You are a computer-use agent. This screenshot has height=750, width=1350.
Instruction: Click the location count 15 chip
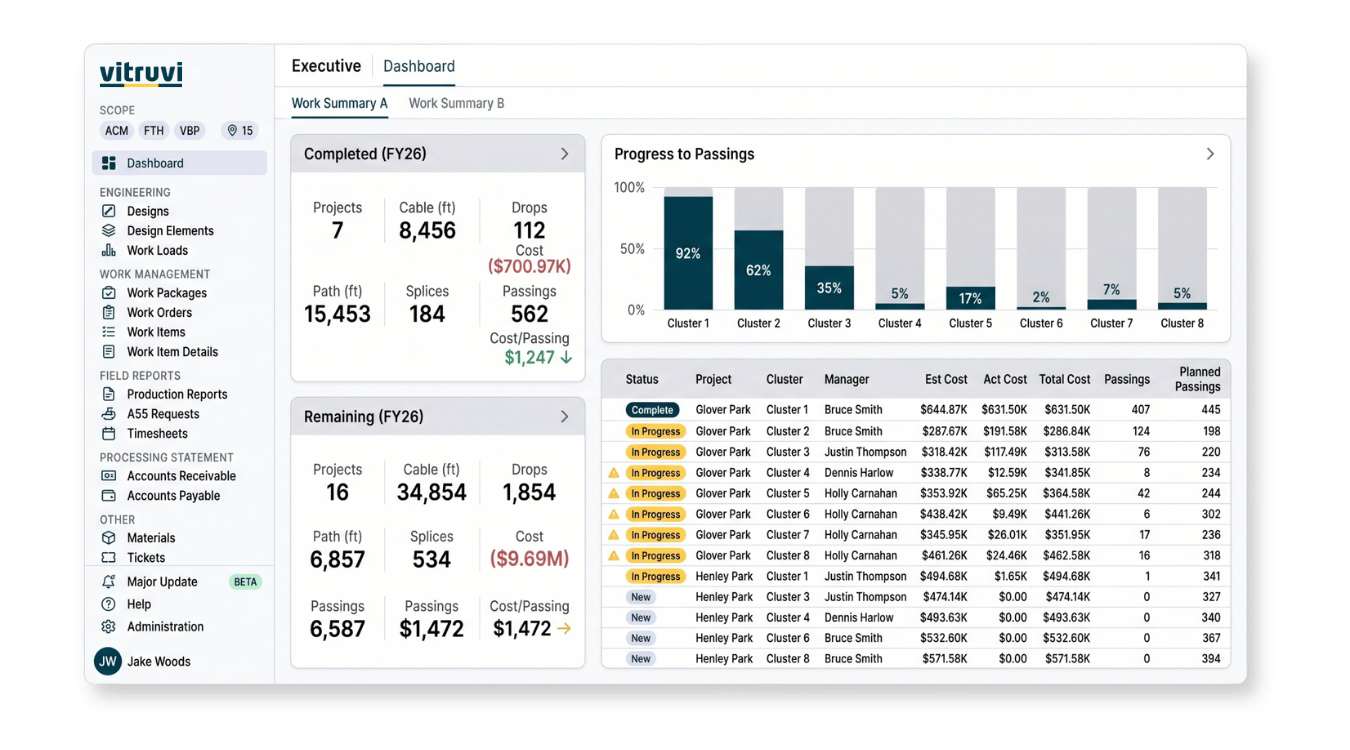coord(240,131)
